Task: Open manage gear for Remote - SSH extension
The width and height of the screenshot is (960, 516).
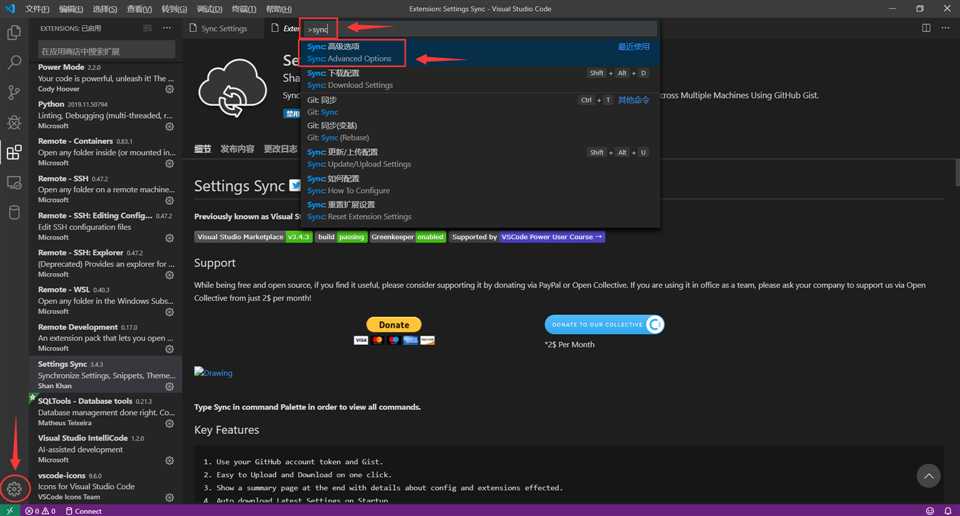Action: (x=170, y=200)
